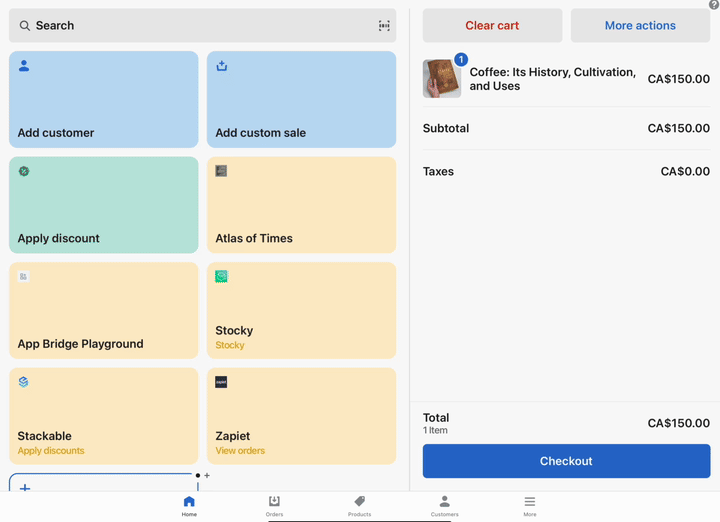Open the Atlas of Times tile
Screen dimensions: 720x522
point(301,205)
